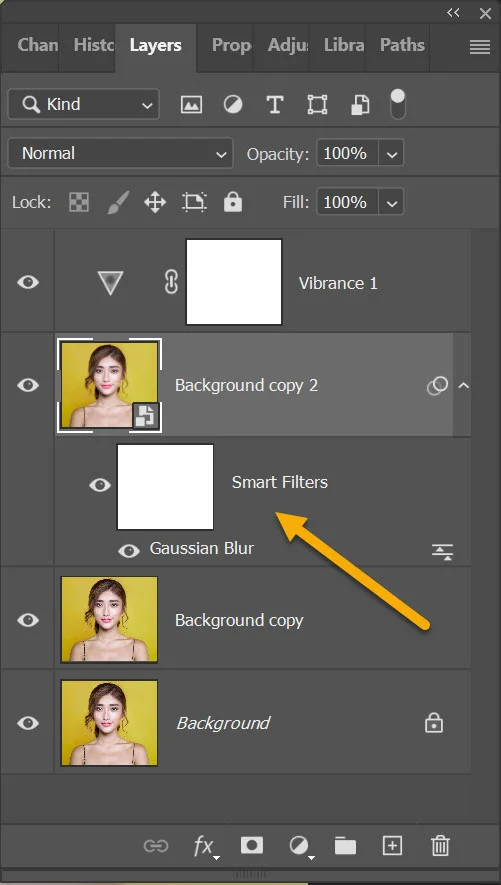Click the Background layer thumbnail
The image size is (501, 885).
(x=109, y=723)
